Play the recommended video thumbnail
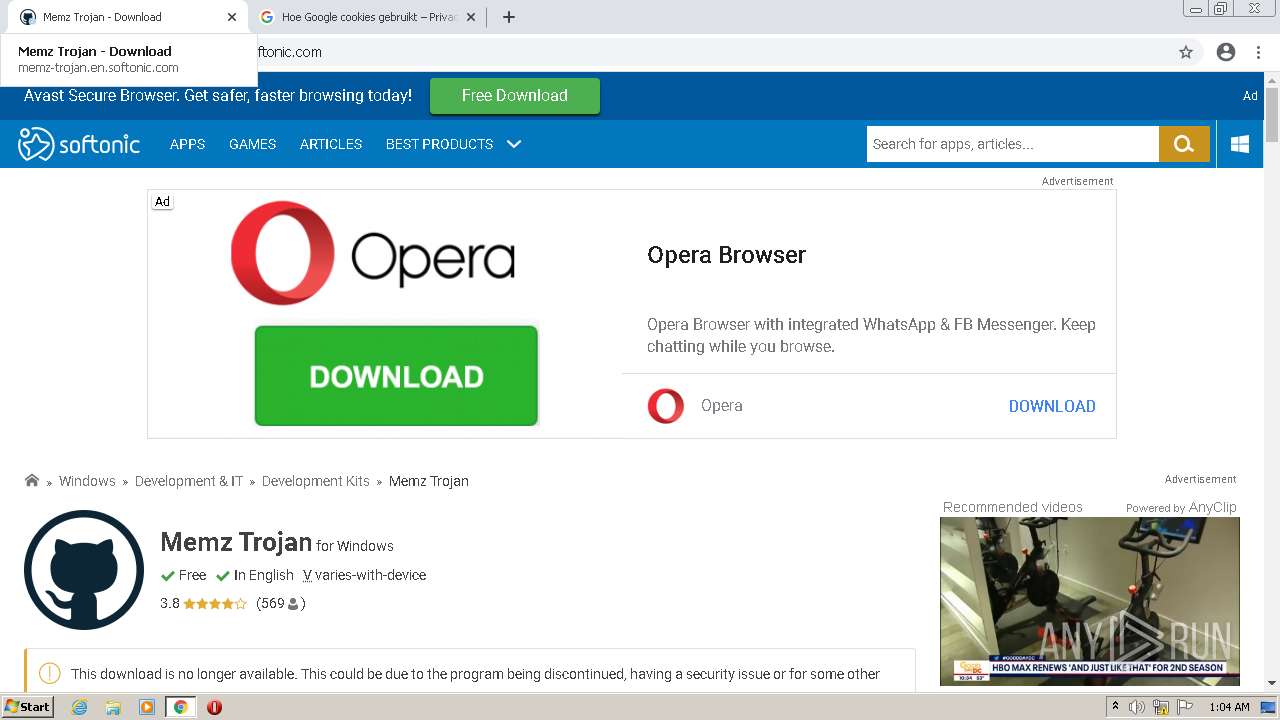 (x=1090, y=601)
